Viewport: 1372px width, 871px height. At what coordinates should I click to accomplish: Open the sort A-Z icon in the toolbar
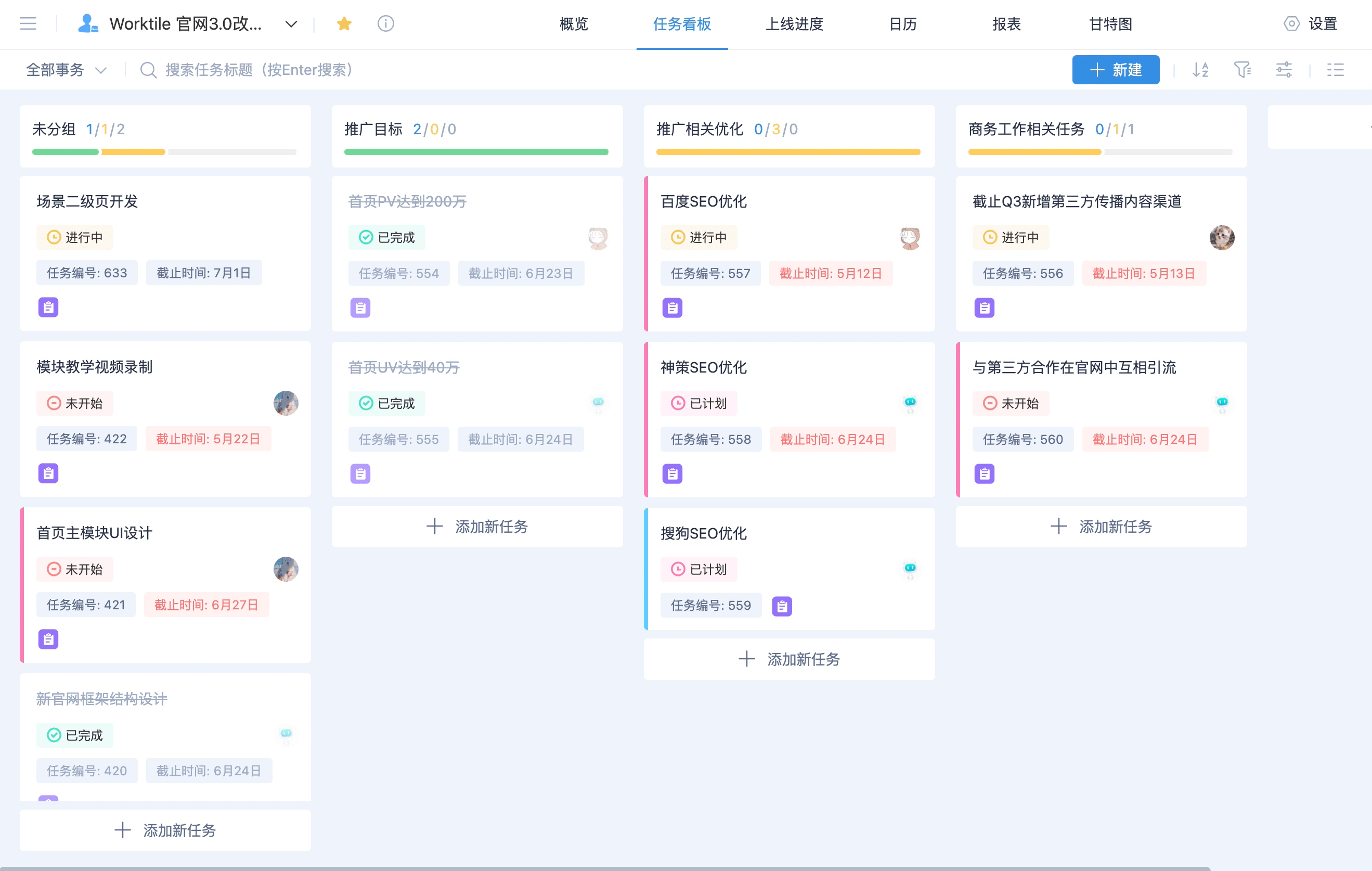1200,70
